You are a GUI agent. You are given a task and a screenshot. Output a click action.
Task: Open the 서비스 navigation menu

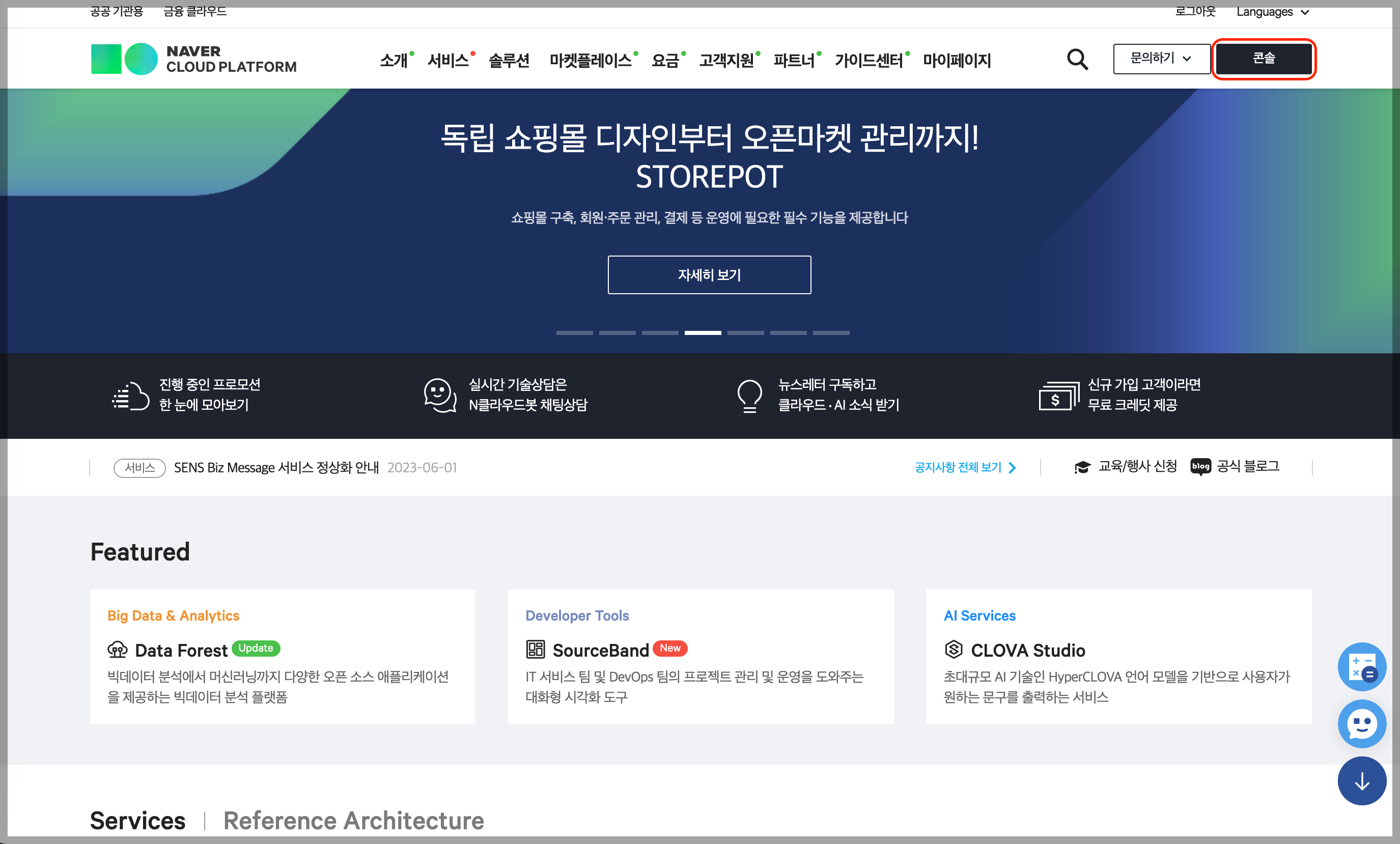coord(447,60)
